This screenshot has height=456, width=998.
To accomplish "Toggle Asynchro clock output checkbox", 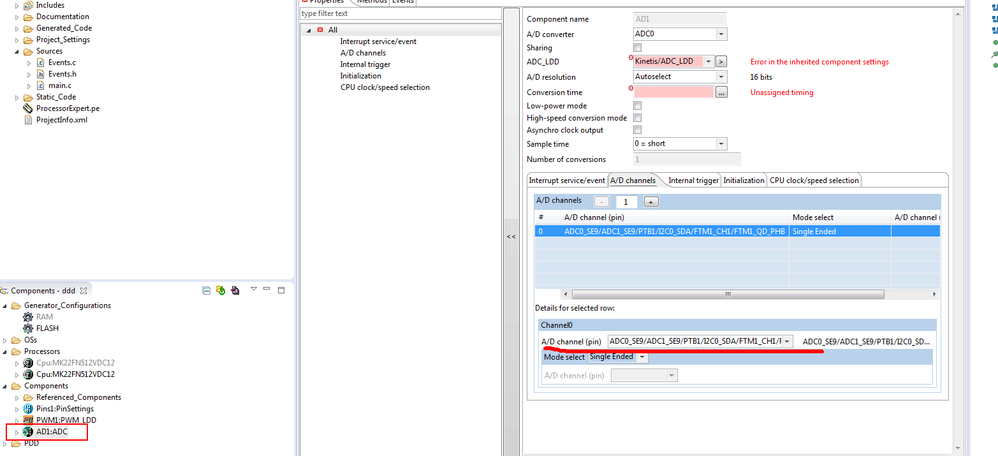I will point(638,130).
